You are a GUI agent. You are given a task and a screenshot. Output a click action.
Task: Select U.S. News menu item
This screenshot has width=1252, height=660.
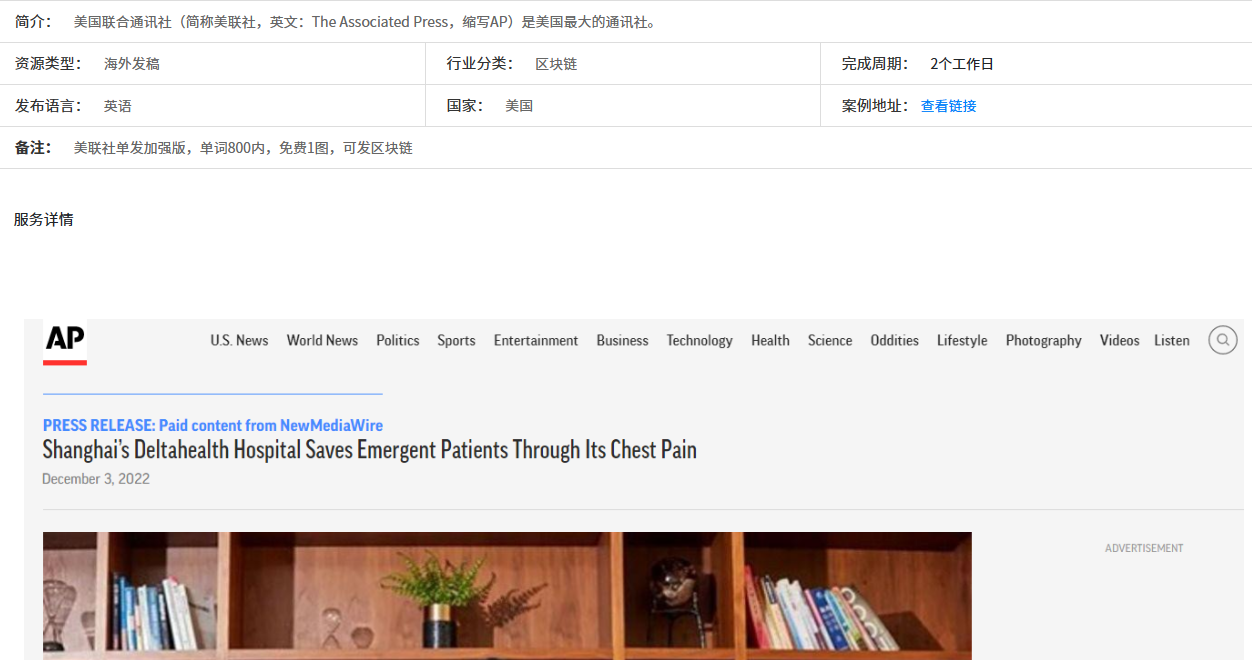(x=239, y=340)
